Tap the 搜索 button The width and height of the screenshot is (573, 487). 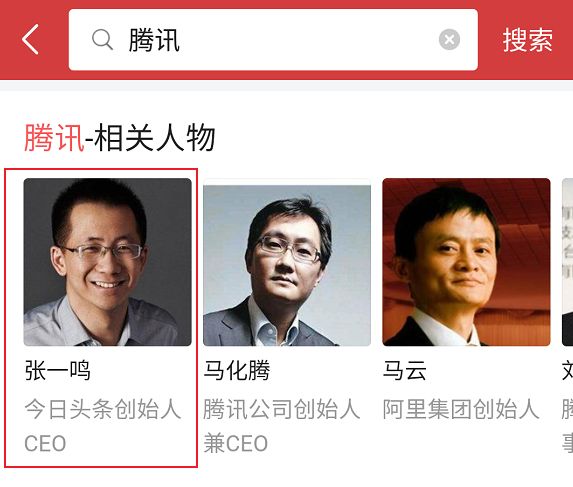[x=527, y=40]
